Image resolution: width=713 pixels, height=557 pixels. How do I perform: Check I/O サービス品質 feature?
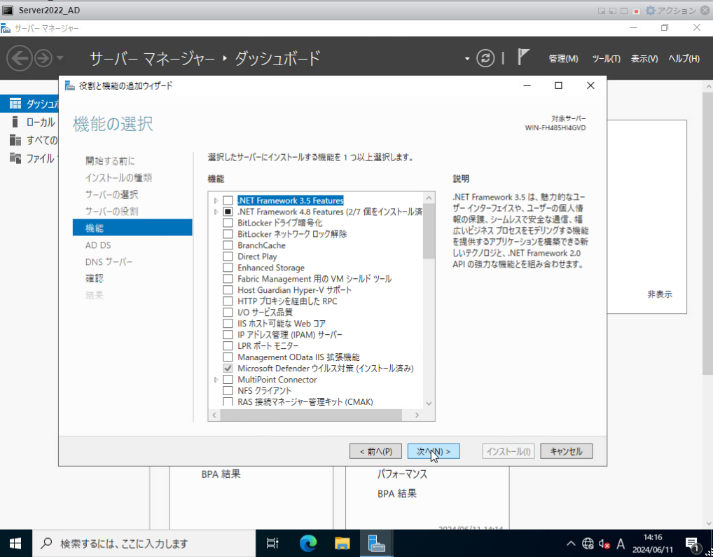(x=228, y=312)
